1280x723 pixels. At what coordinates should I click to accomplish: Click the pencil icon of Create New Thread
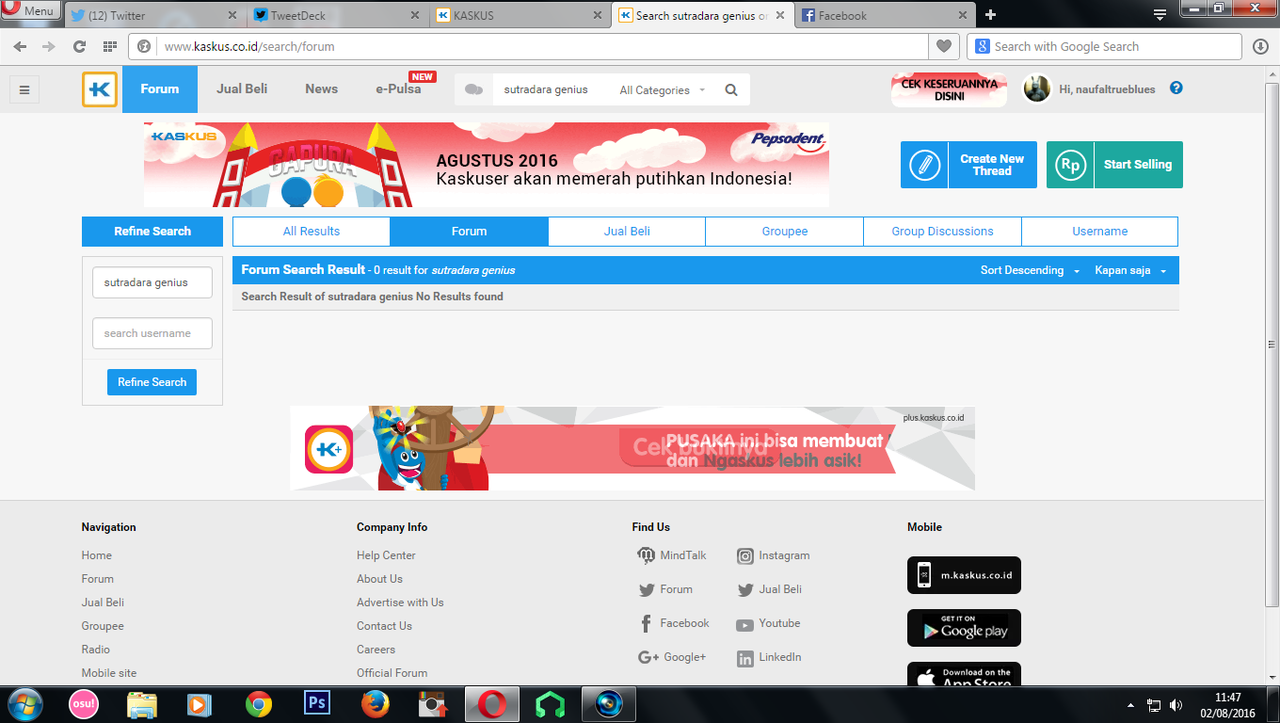coord(925,165)
